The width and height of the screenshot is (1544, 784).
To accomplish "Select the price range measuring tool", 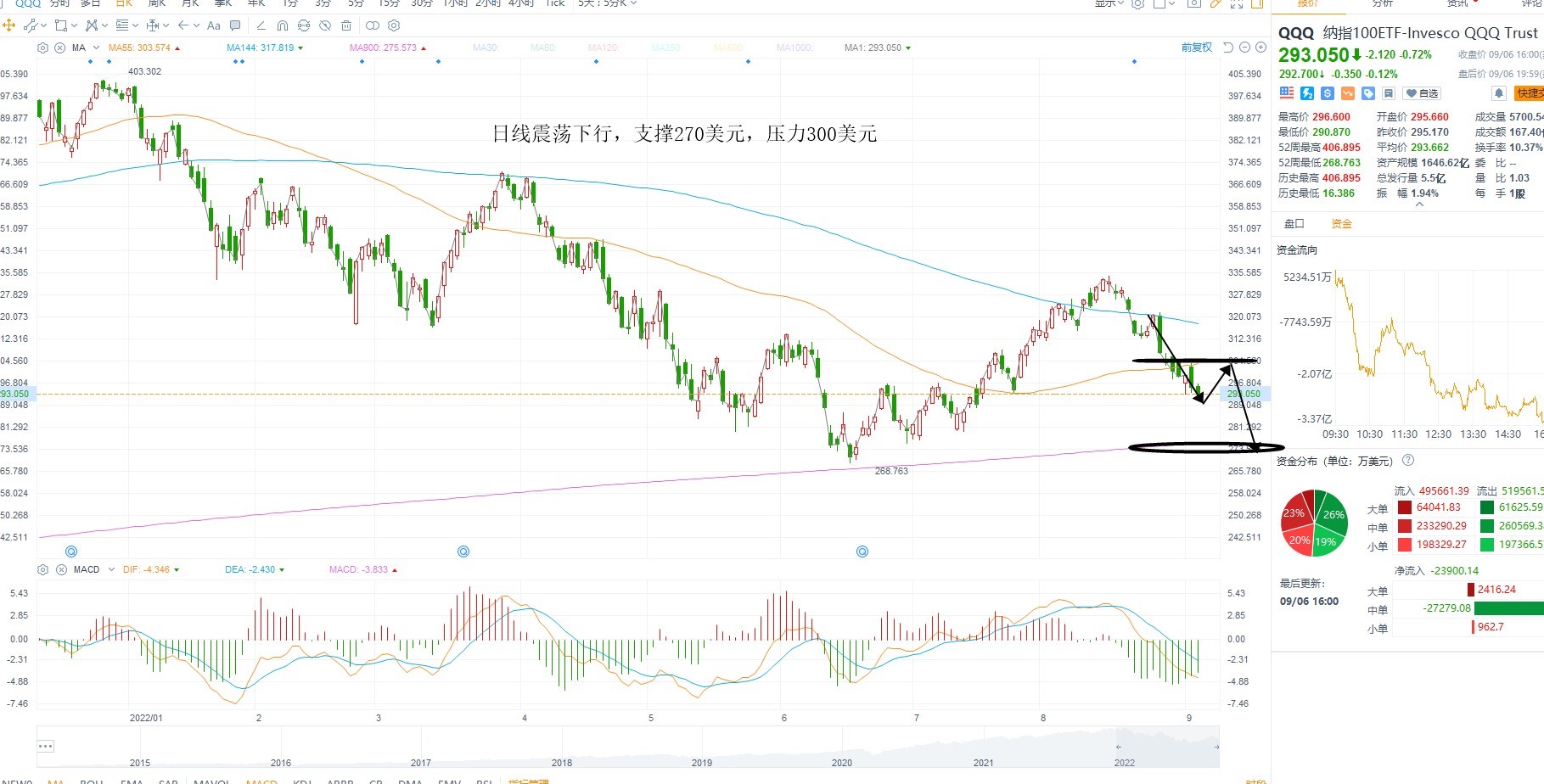I will coord(153,25).
